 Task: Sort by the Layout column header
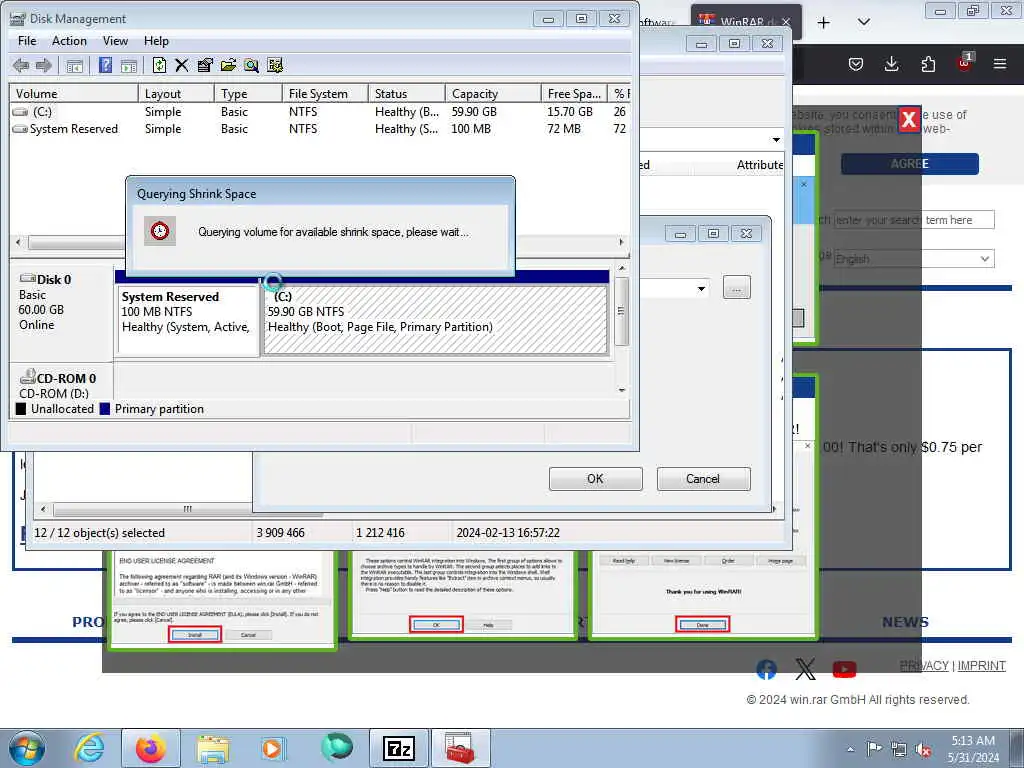click(x=176, y=93)
